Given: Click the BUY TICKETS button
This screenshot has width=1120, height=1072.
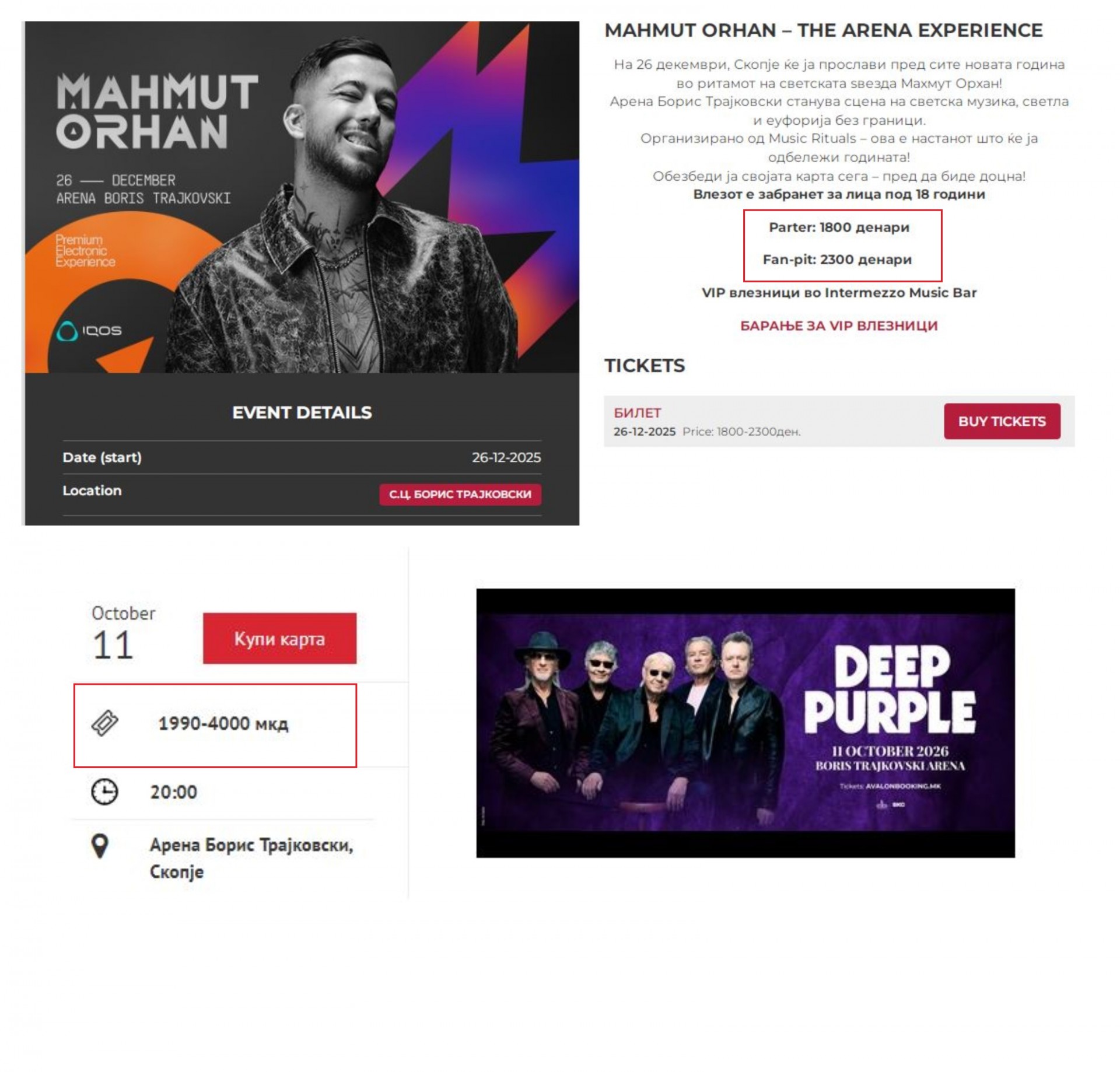Looking at the screenshot, I should 1002,421.
